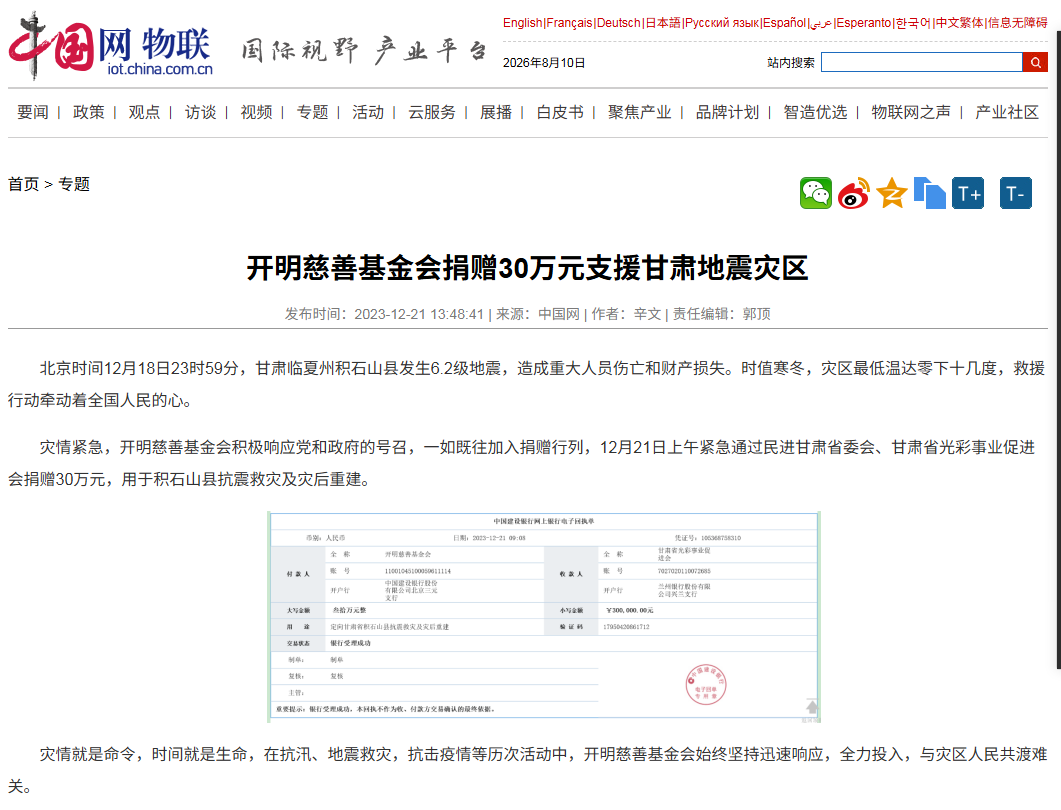Click the editor name 郭顶
The height and width of the screenshot is (810, 1061).
[757, 314]
